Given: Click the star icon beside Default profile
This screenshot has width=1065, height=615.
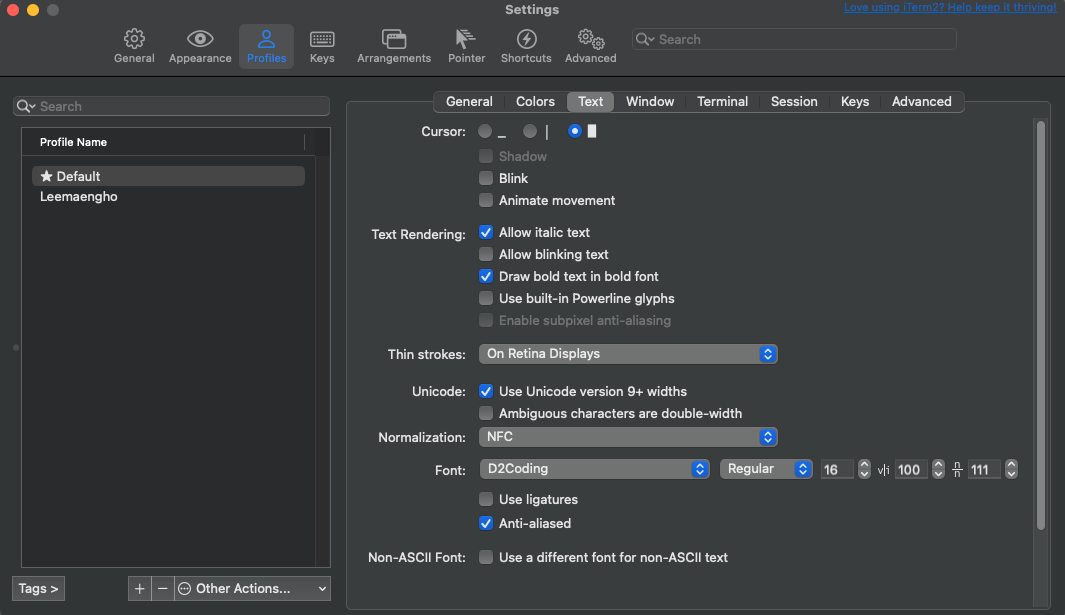Looking at the screenshot, I should pyautogui.click(x=46, y=176).
